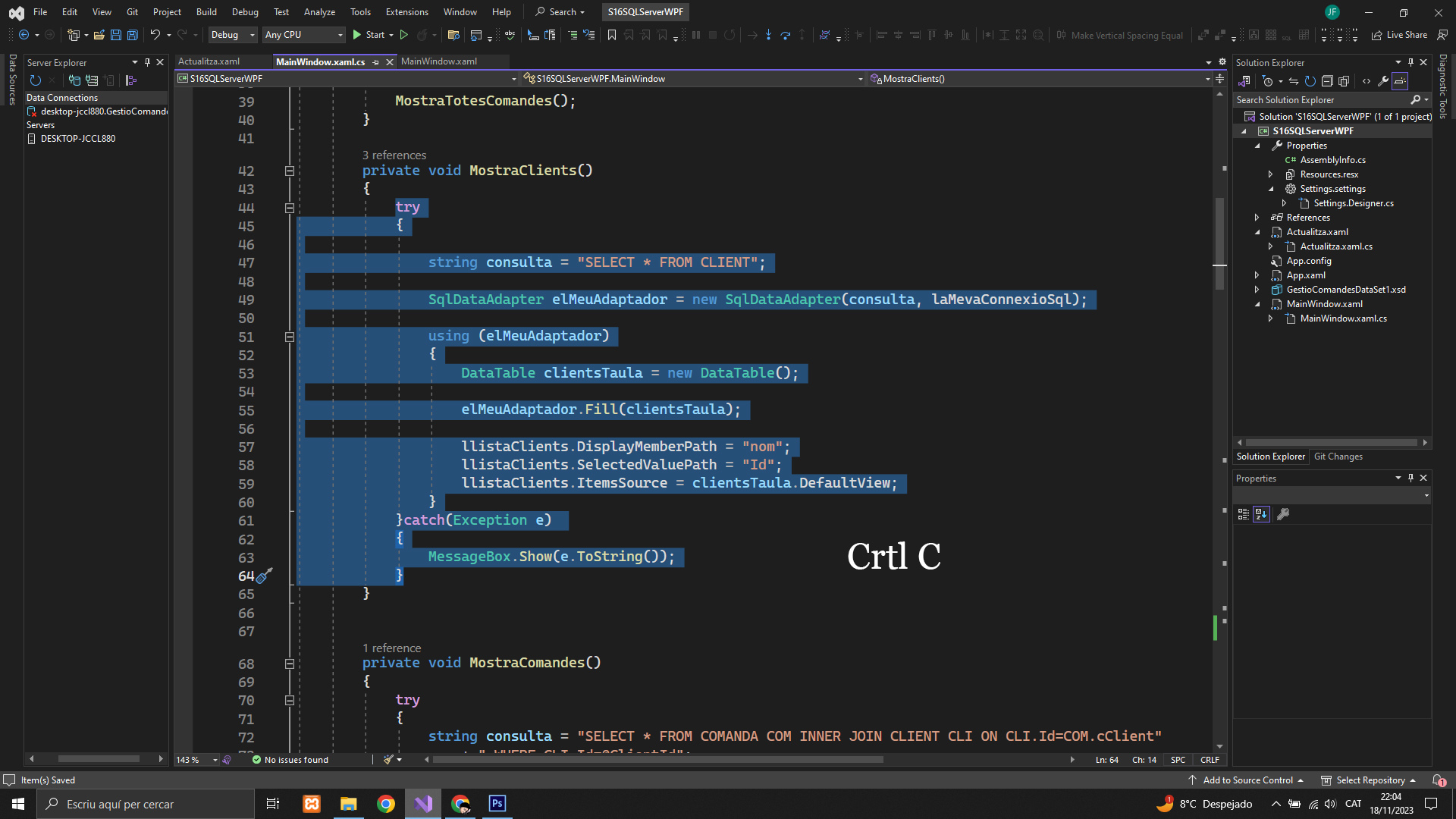This screenshot has width=1456, height=819.
Task: Open the Debug configuration dropdown
Action: (x=232, y=35)
